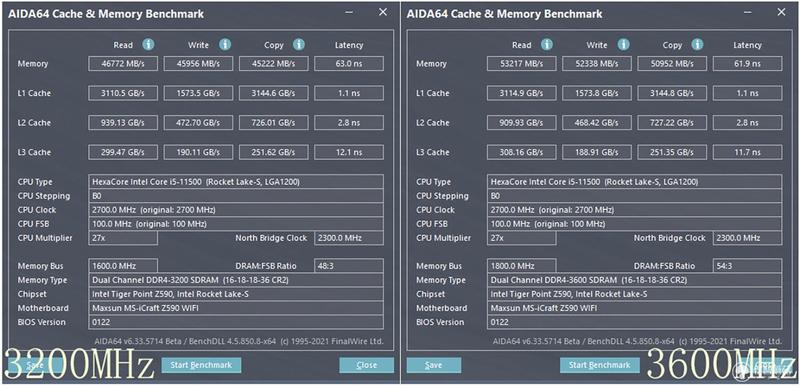Start Benchmark in the left window
Screen dimensions: 800x387
pyautogui.click(x=201, y=365)
